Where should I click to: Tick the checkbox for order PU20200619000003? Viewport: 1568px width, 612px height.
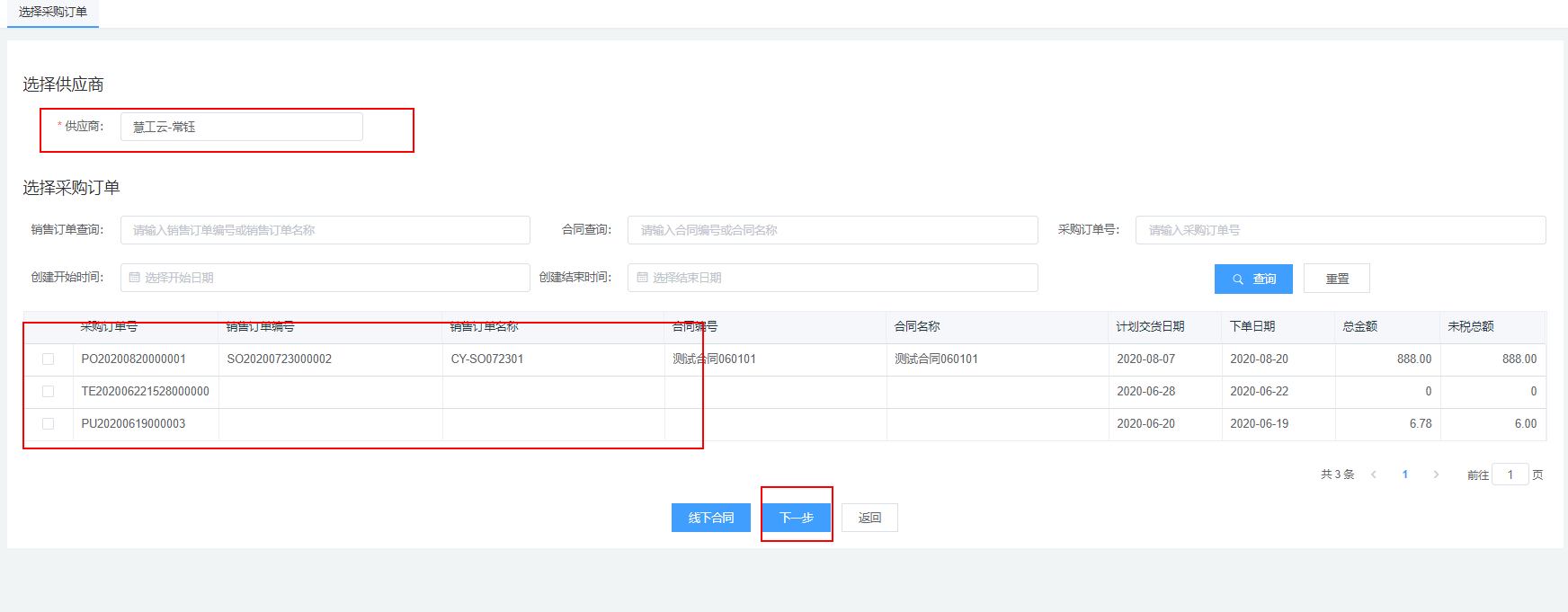[x=49, y=424]
